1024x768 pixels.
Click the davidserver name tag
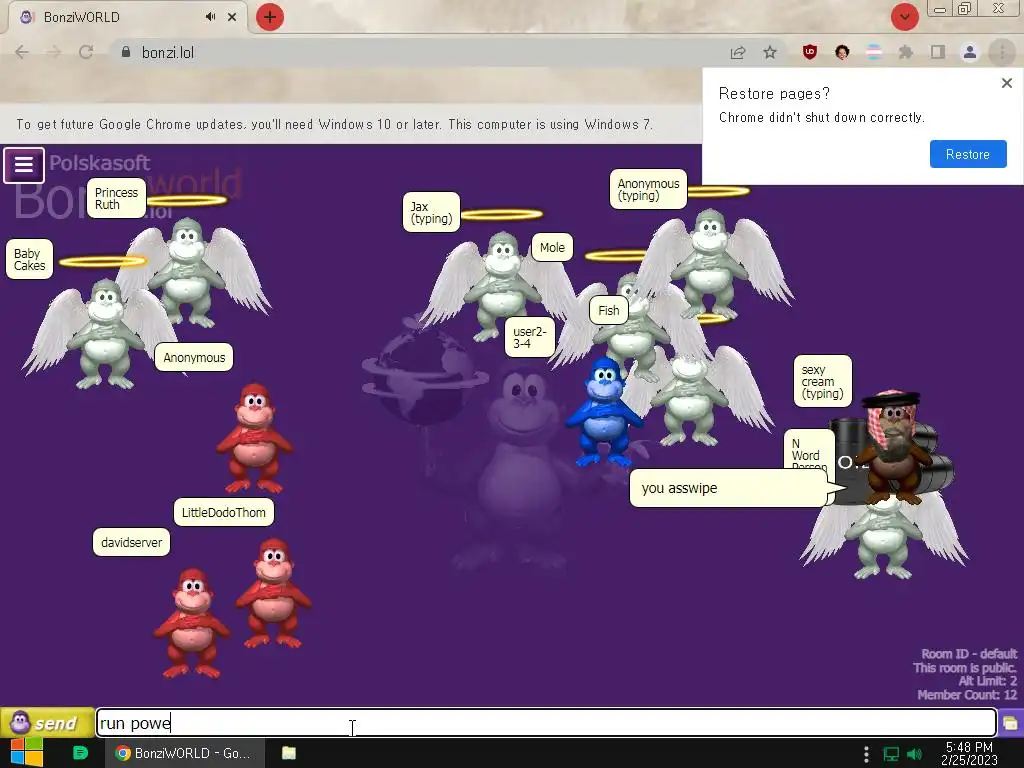131,542
